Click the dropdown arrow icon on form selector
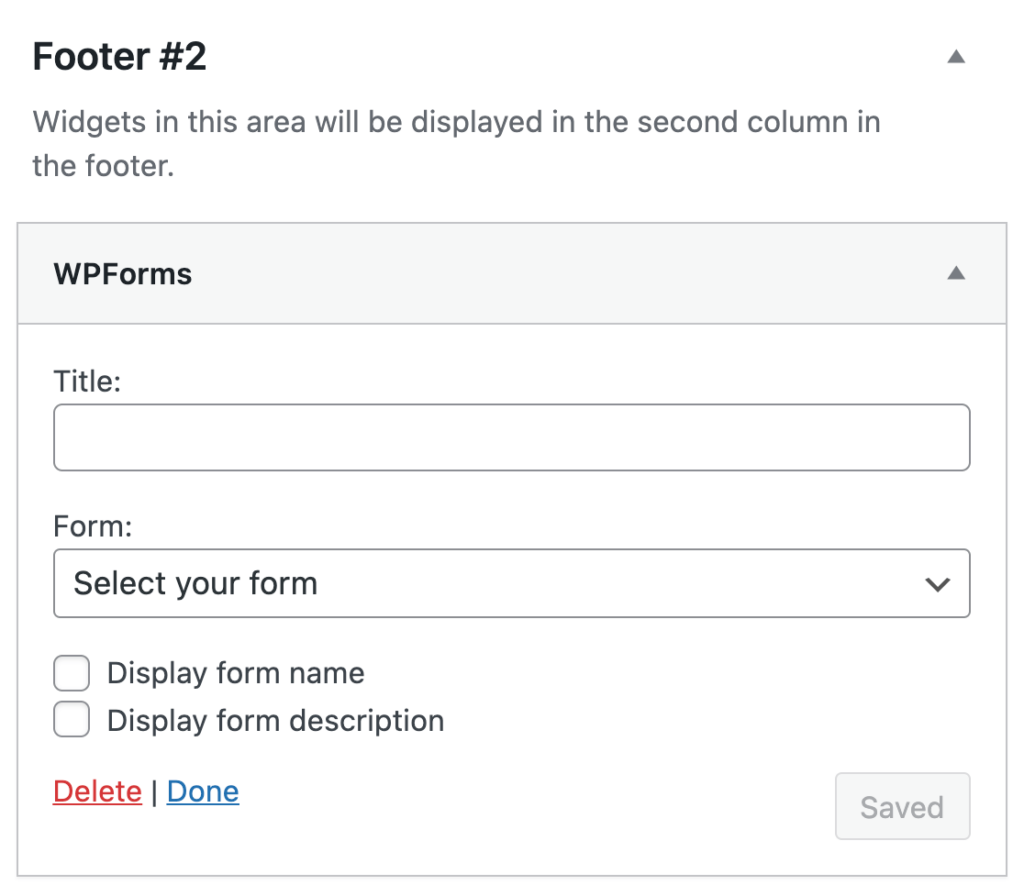Screen dimensions: 1024x896 (x=938, y=583)
